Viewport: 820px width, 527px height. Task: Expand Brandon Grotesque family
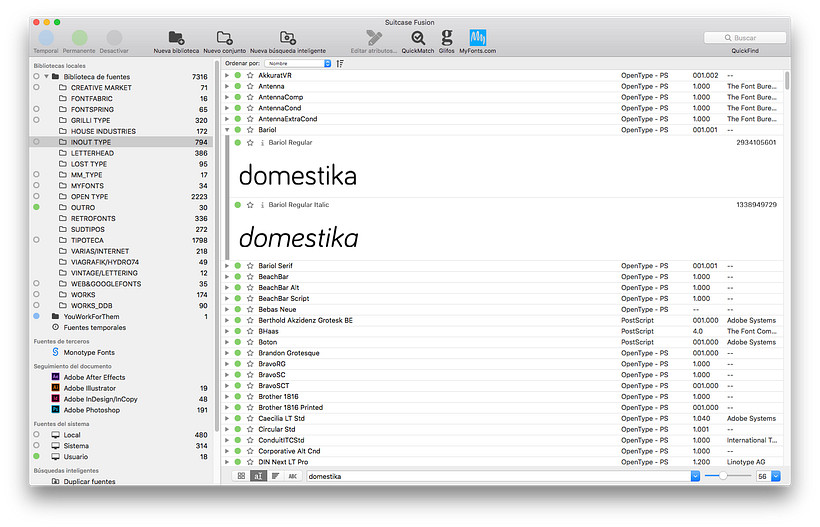(x=227, y=353)
